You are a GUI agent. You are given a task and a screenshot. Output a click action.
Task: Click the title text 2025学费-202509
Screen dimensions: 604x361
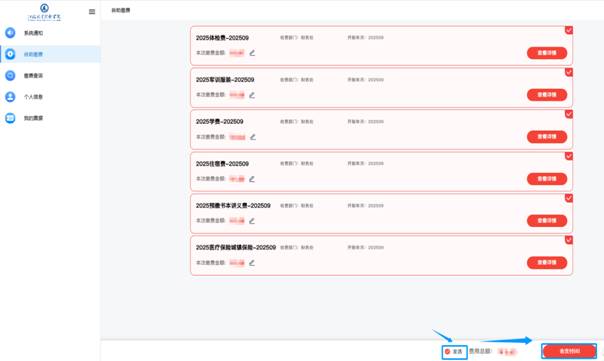pyautogui.click(x=220, y=122)
